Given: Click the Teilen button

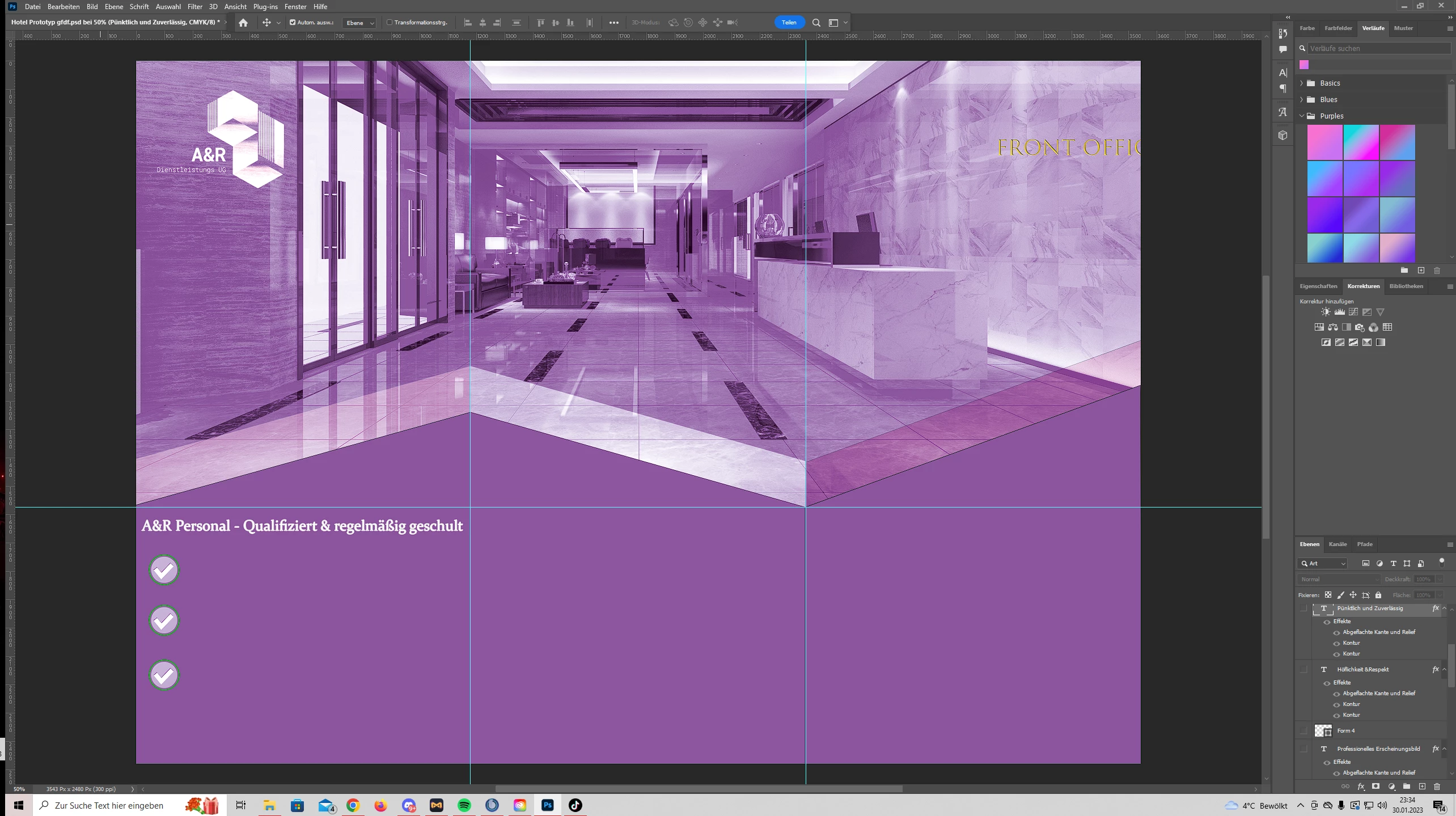Looking at the screenshot, I should (x=789, y=23).
